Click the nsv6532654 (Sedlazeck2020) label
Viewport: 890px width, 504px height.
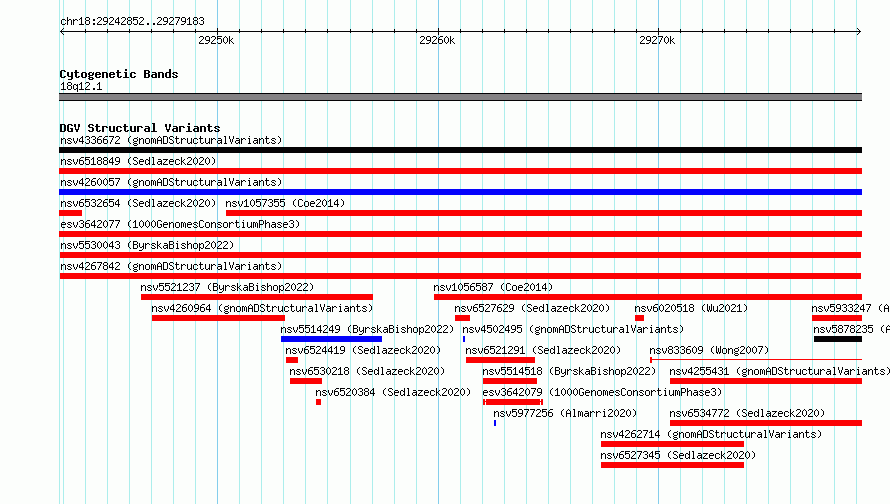(138, 203)
